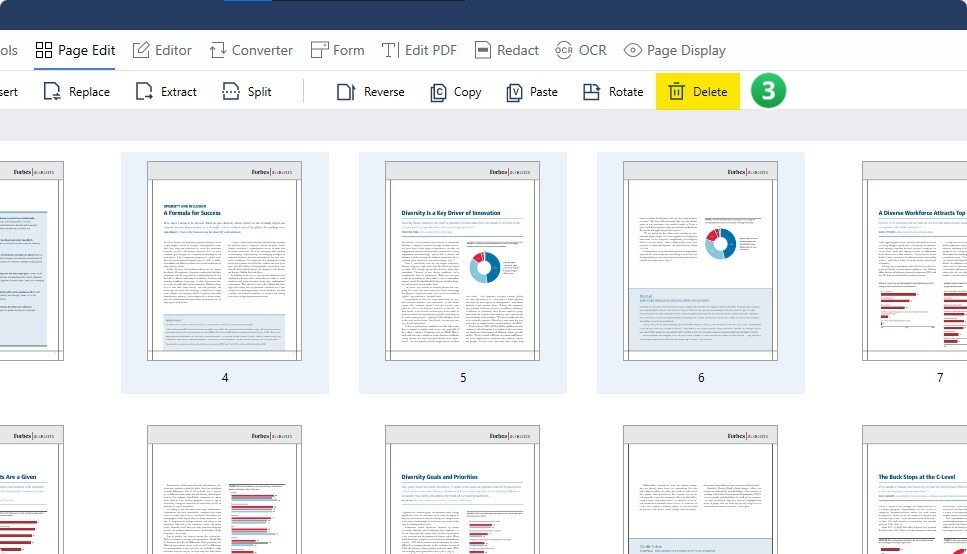
Task: Click the Rotate label
Action: [x=626, y=92]
